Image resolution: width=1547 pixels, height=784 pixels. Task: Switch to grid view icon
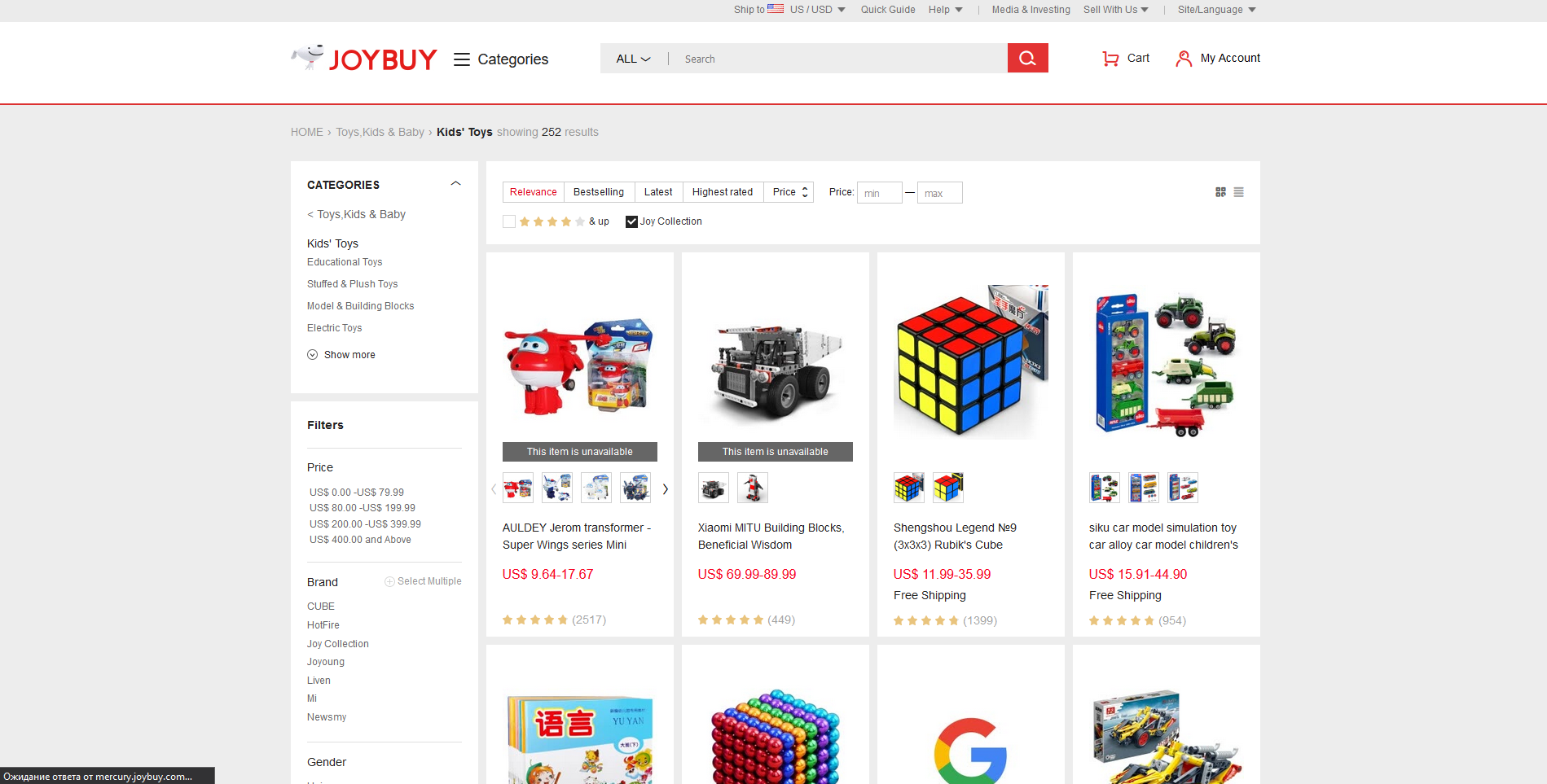pyautogui.click(x=1220, y=192)
